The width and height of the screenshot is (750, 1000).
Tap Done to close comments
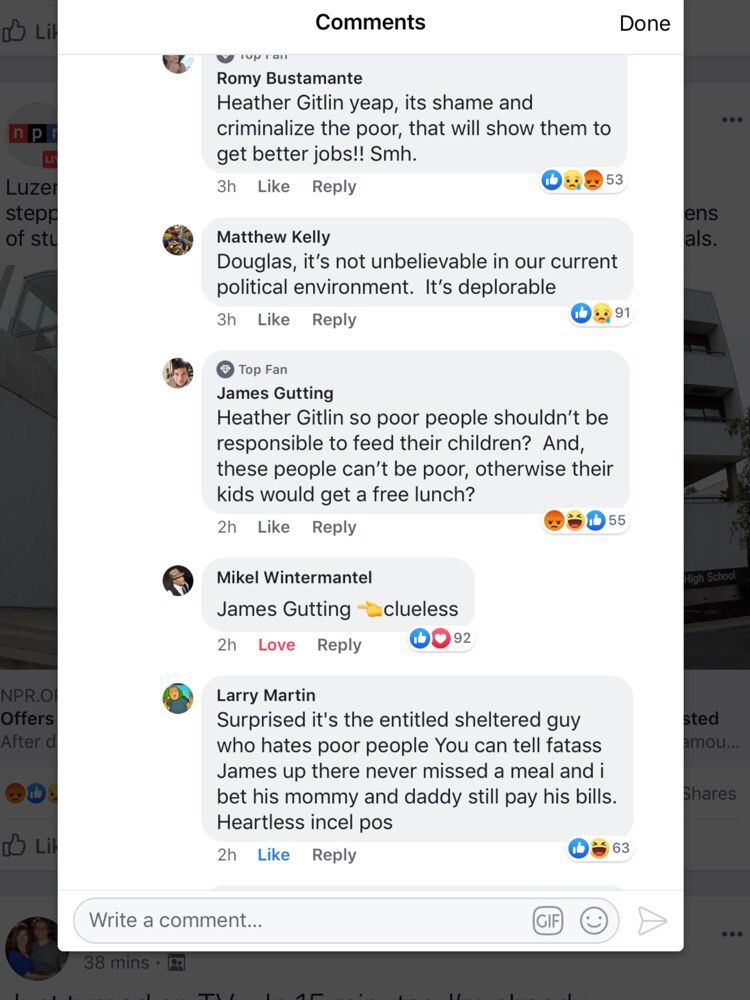[645, 23]
